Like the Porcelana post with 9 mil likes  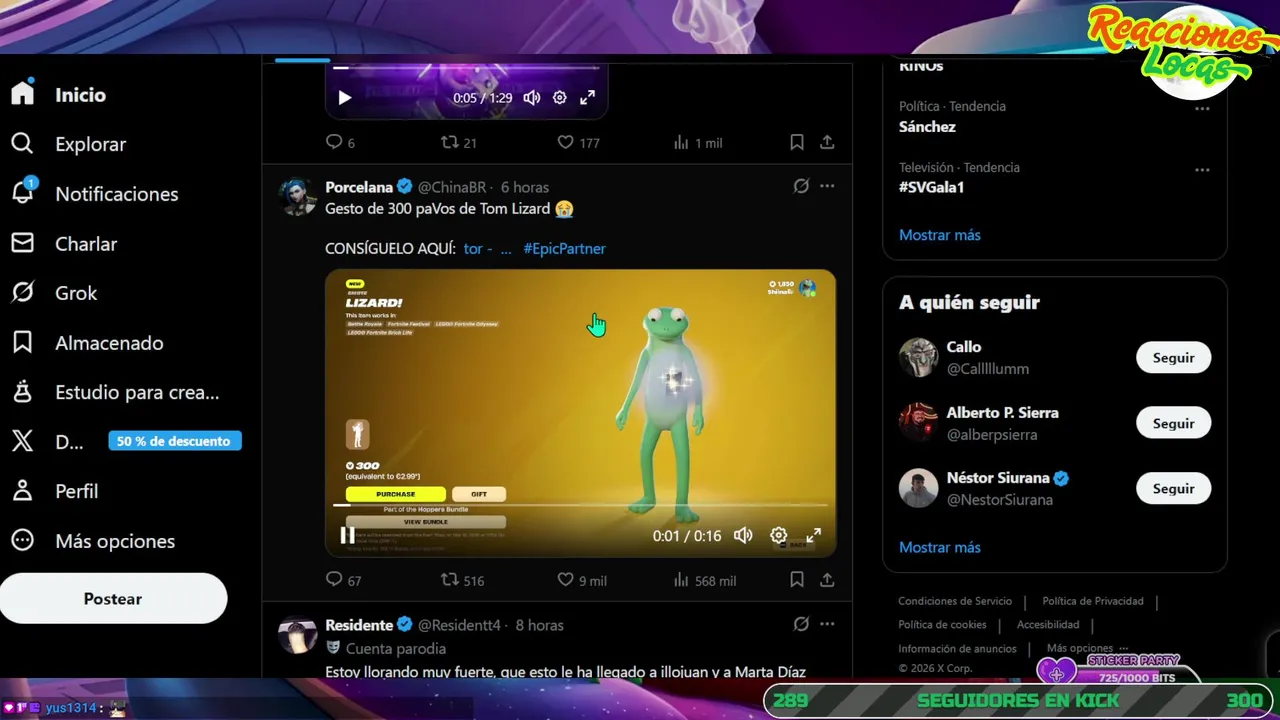point(565,579)
